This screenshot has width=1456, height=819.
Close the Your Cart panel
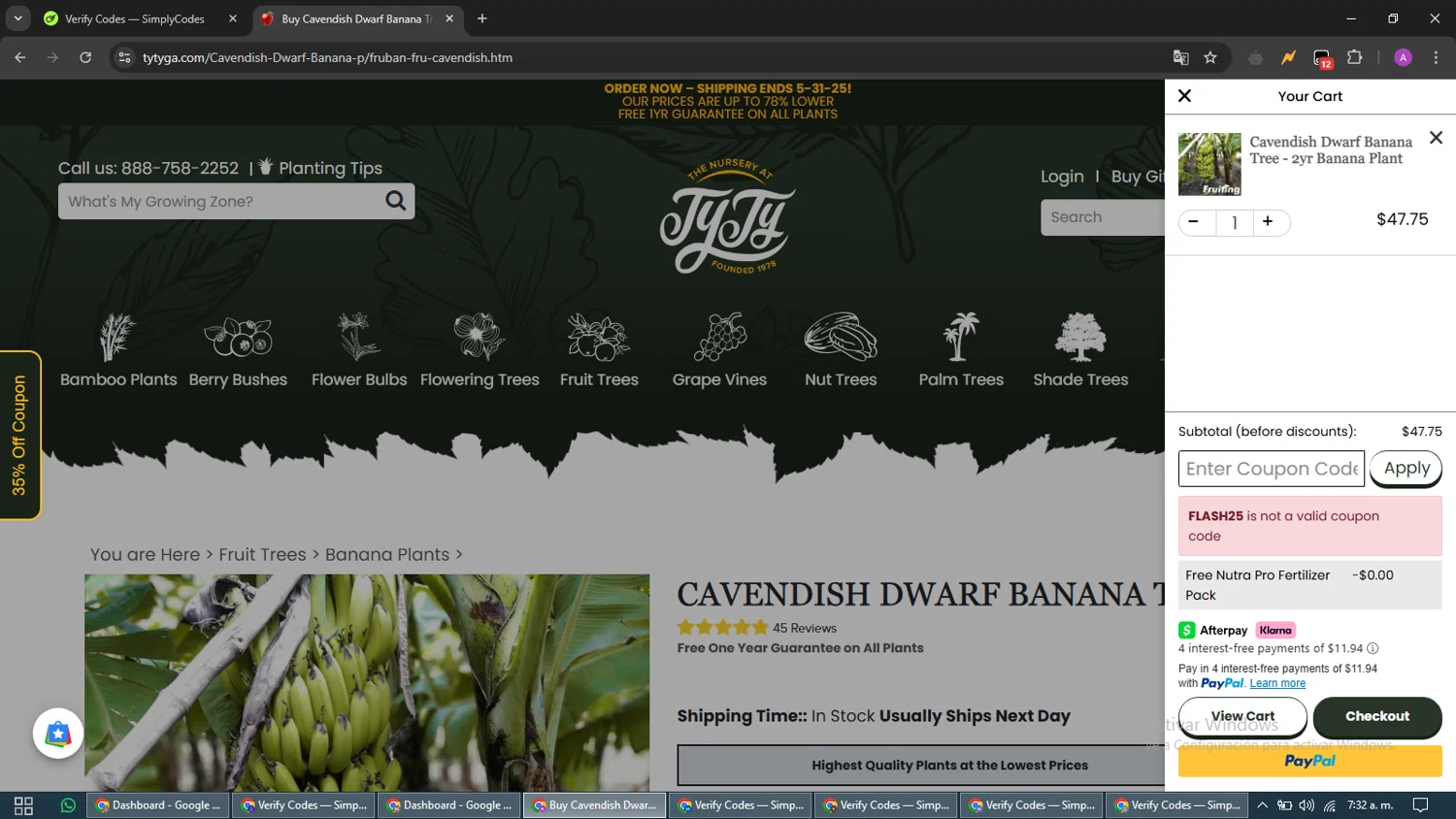[1184, 96]
